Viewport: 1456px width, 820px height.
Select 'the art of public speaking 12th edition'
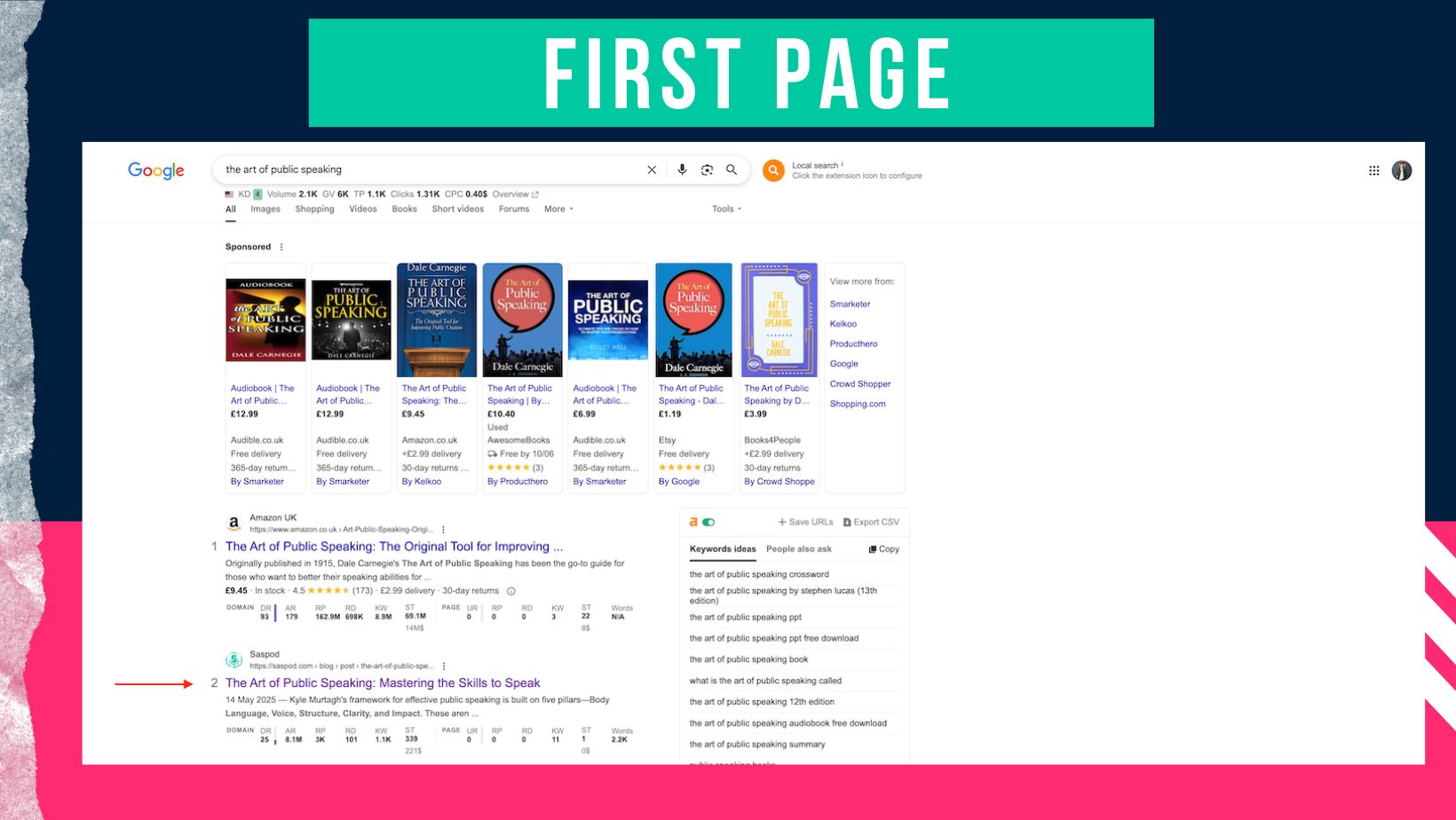pyautogui.click(x=762, y=702)
